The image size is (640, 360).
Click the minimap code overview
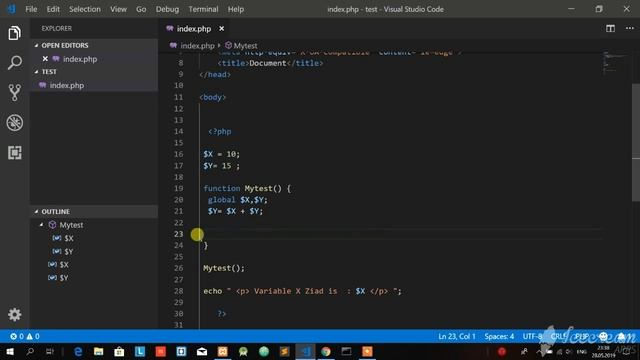coord(616,63)
